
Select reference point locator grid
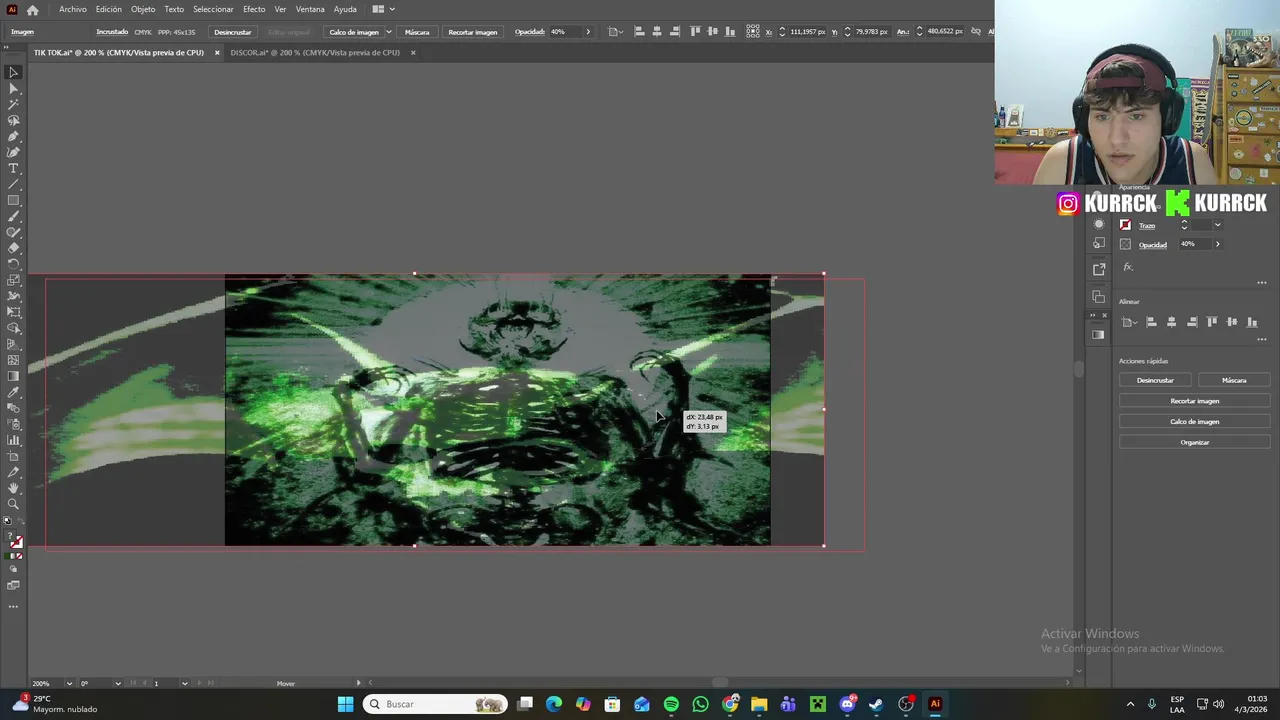click(x=755, y=32)
